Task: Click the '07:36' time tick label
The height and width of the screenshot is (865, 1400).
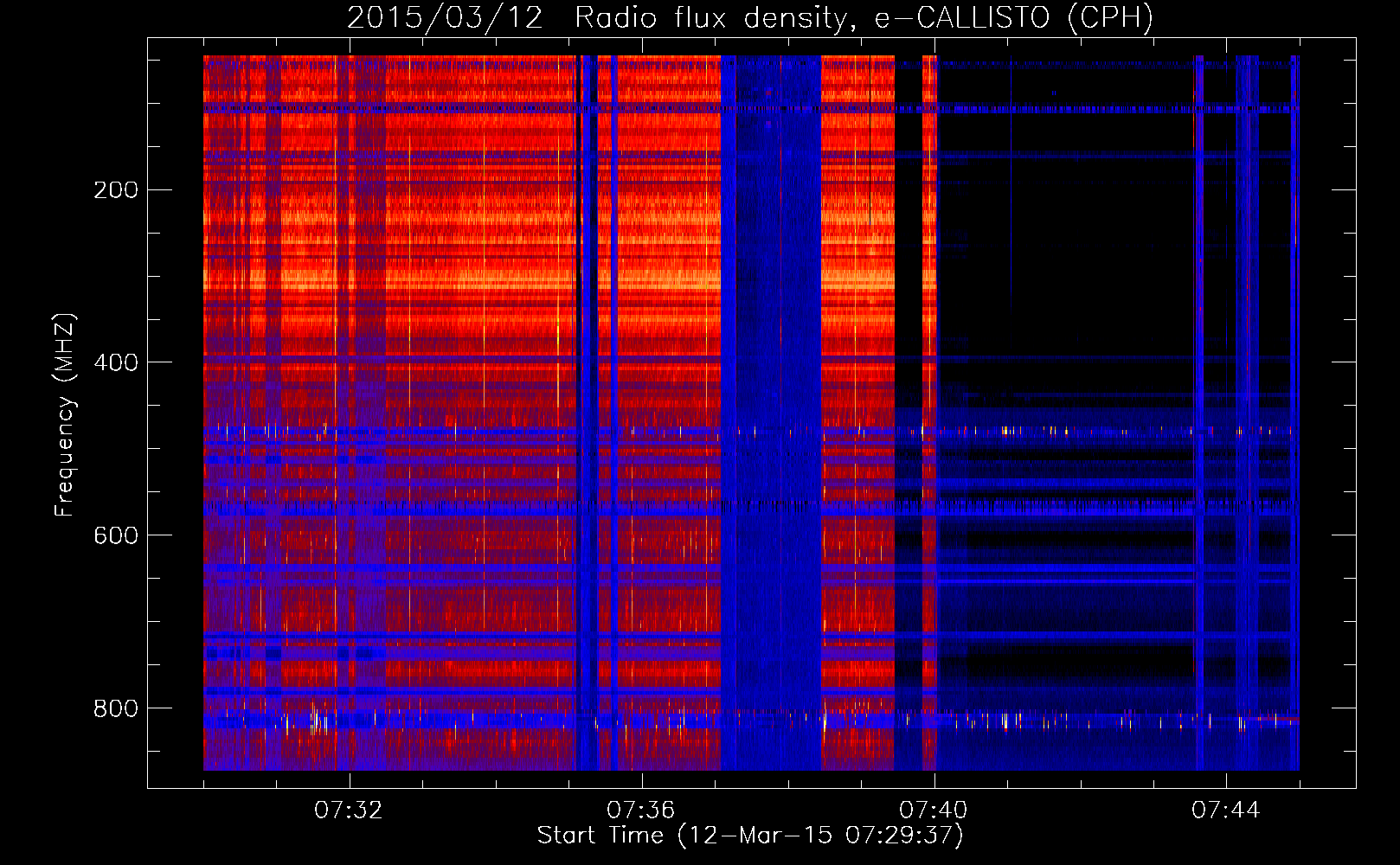Action: click(x=641, y=811)
